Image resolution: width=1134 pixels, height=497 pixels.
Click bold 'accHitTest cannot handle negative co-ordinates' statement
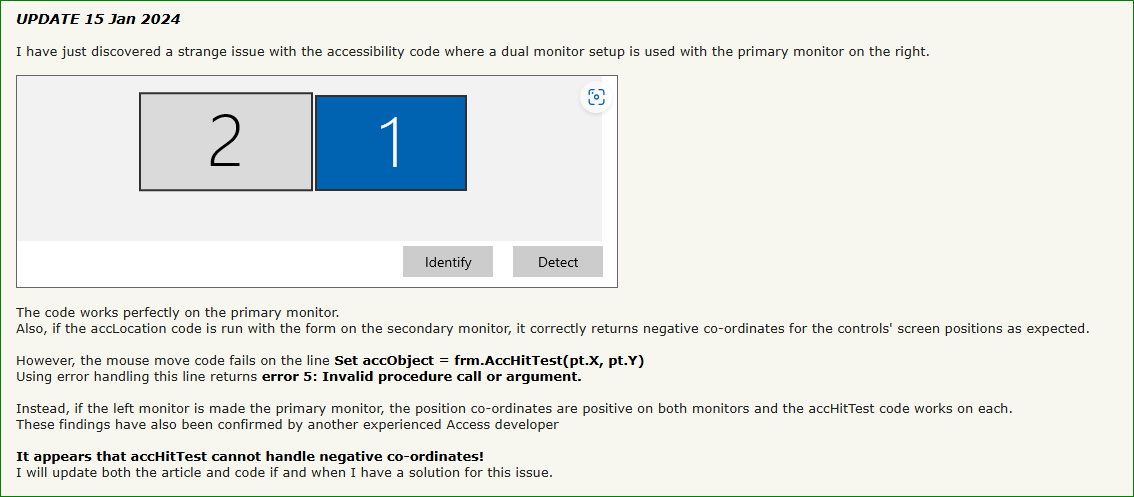[250, 456]
